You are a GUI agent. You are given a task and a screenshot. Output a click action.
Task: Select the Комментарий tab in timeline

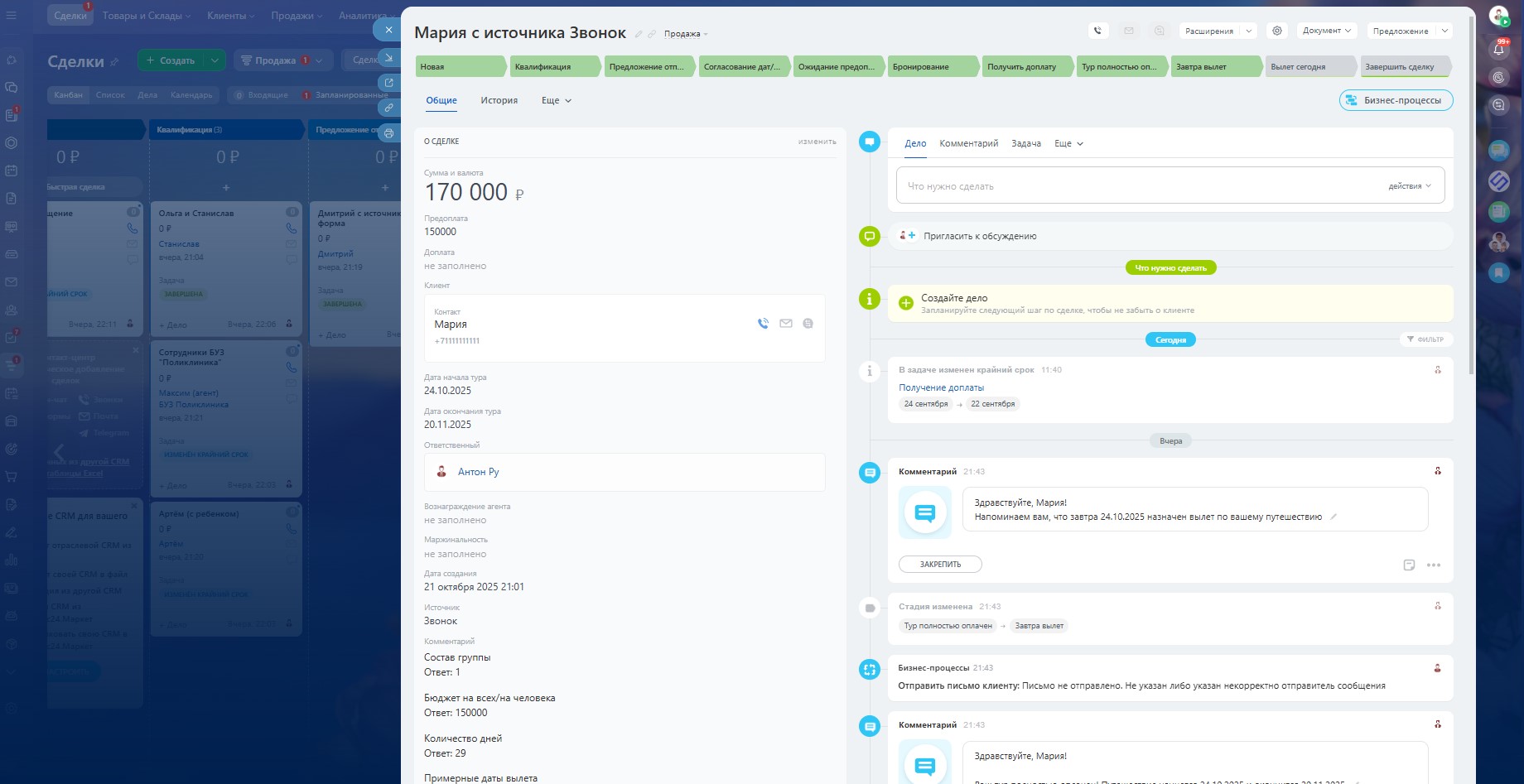[x=968, y=143]
